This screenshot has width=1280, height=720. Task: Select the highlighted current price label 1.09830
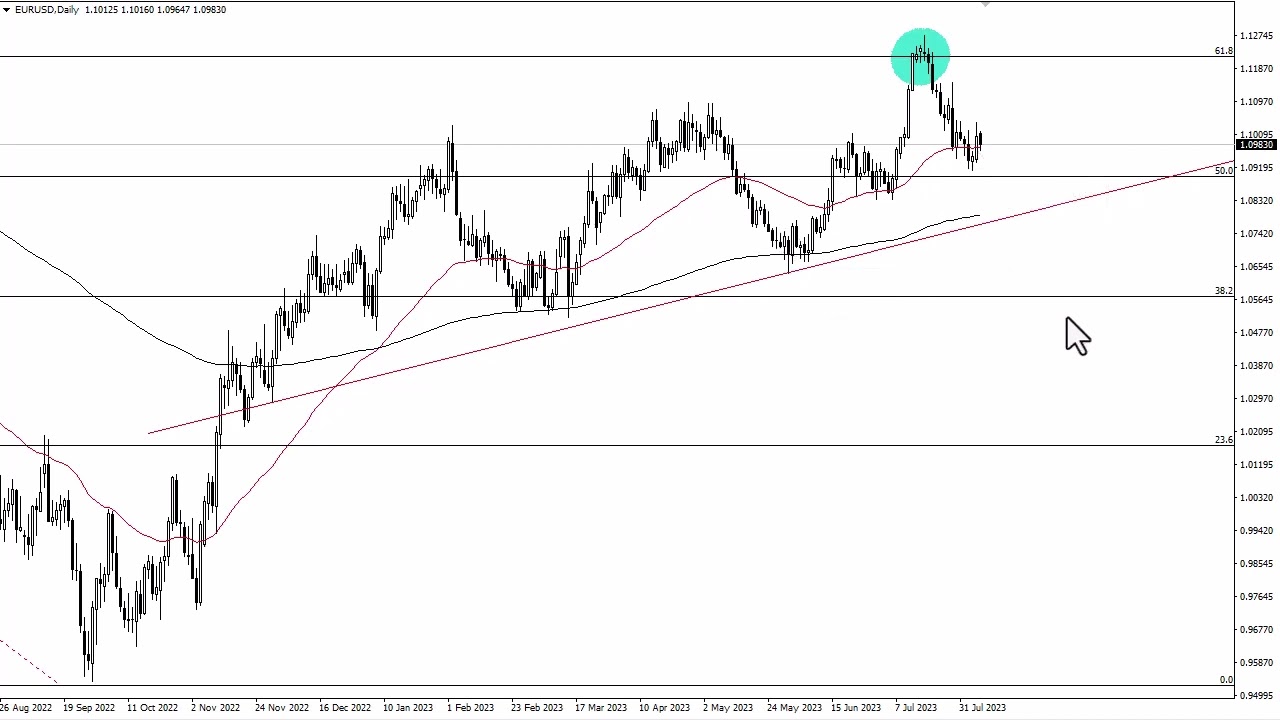(1257, 145)
